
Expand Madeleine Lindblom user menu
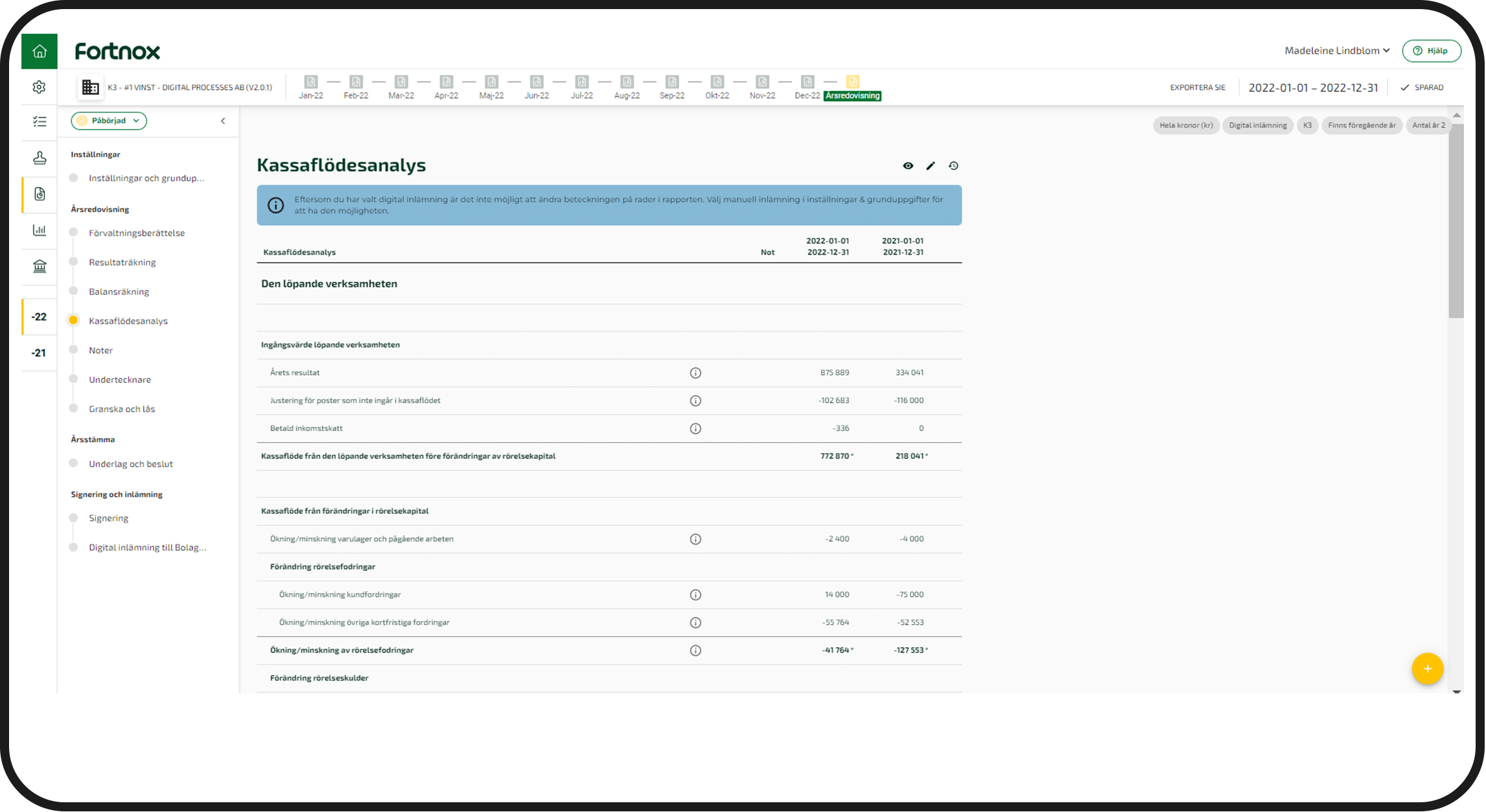[1337, 51]
